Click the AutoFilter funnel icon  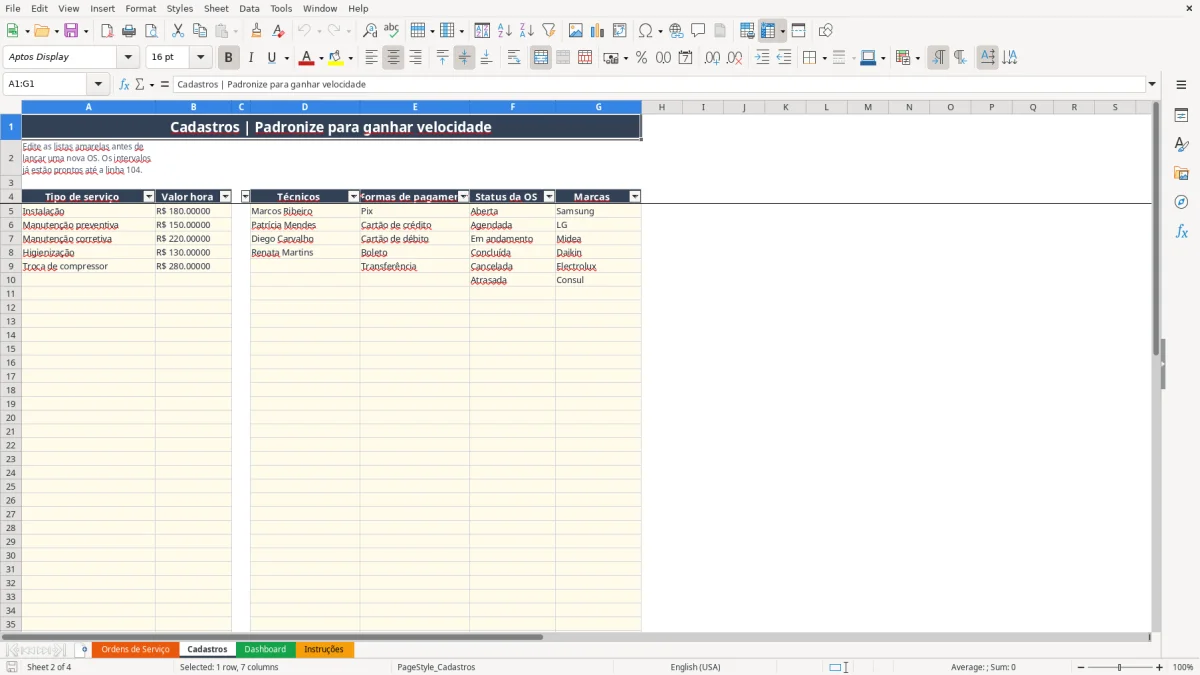(x=549, y=31)
